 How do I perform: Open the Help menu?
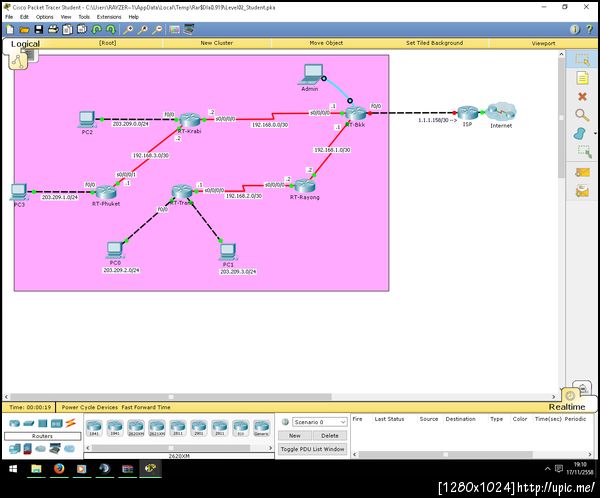point(134,17)
